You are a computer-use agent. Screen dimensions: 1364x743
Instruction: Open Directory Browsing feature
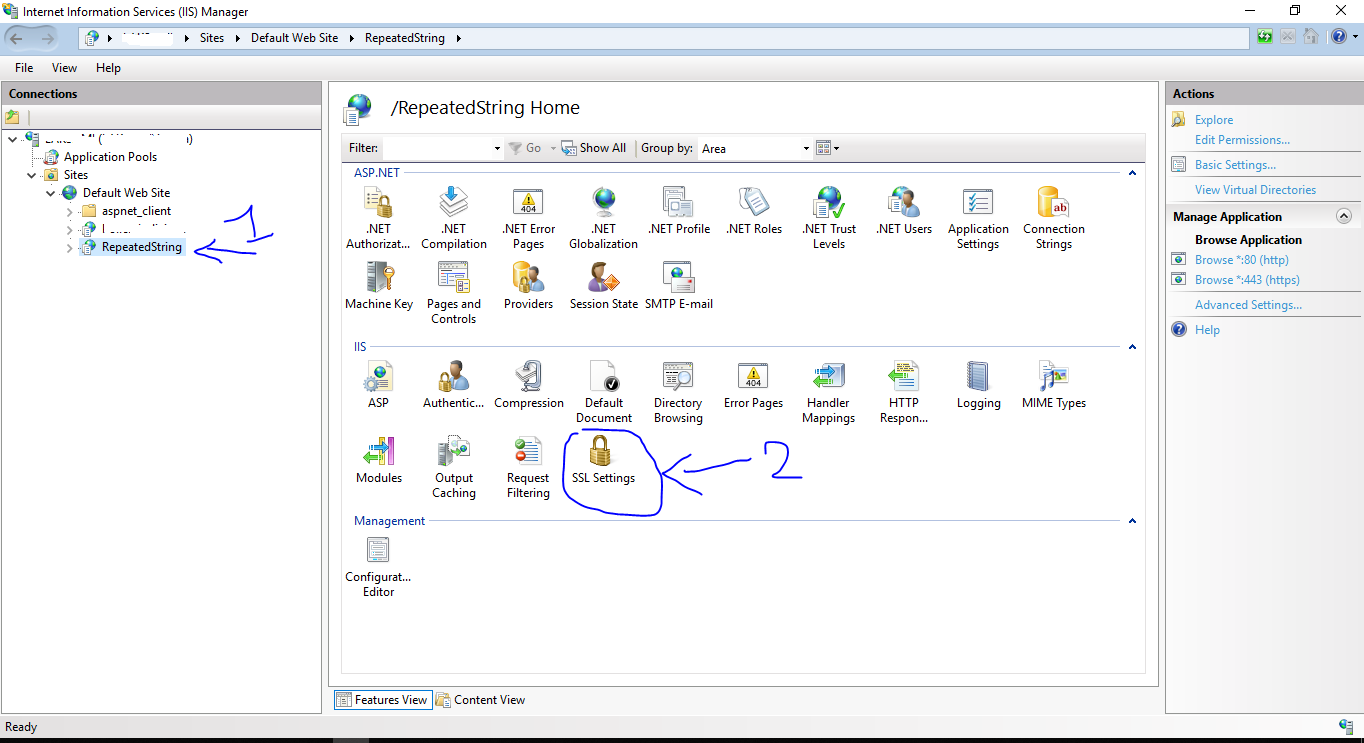click(x=679, y=392)
